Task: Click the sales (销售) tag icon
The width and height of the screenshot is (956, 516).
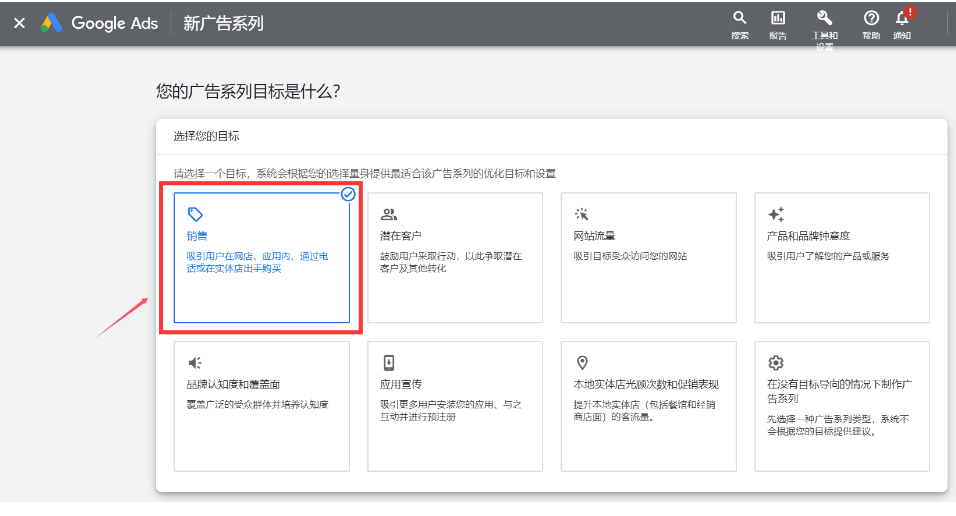Action: 195,214
